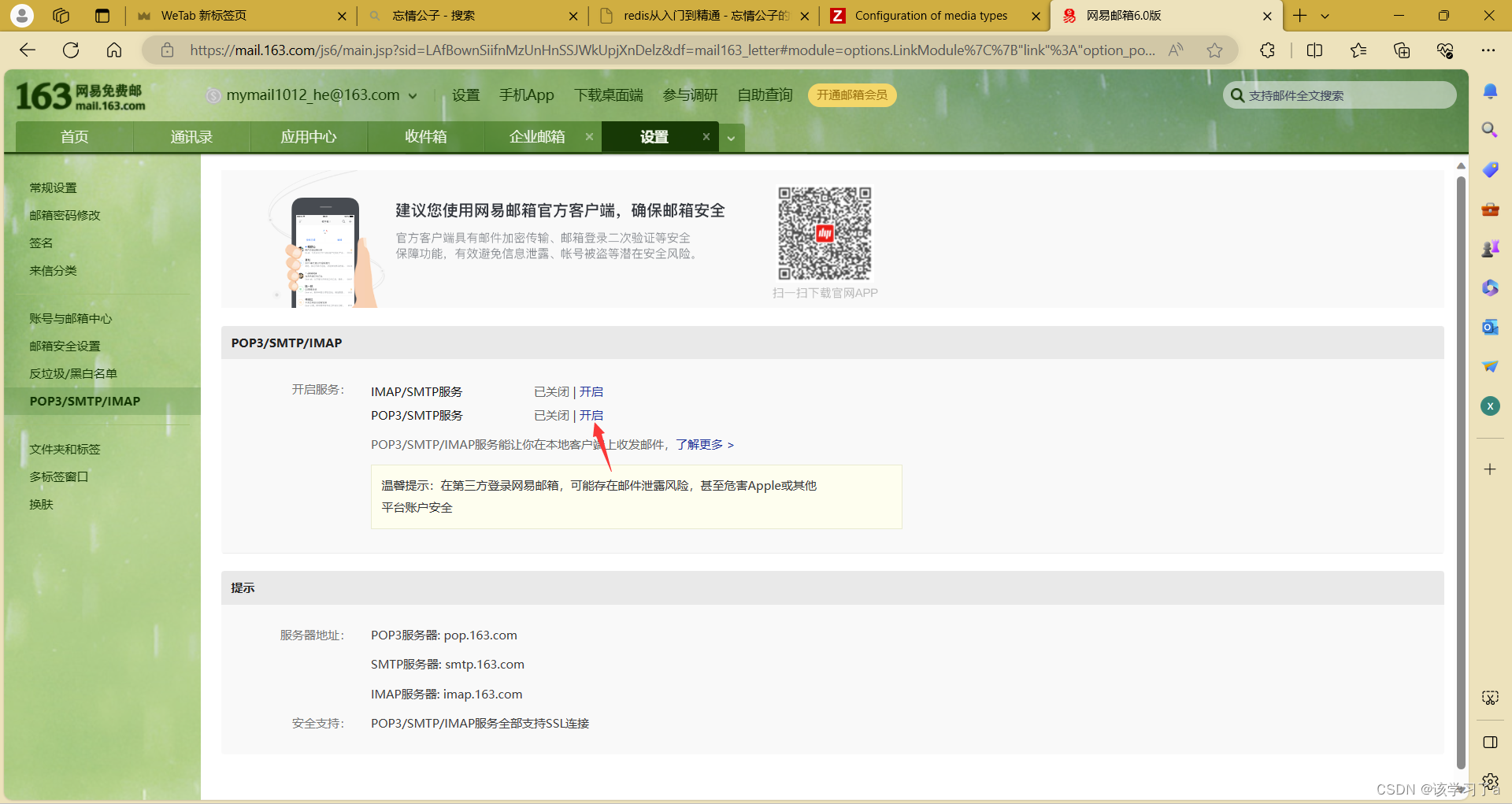Open the sidebar screenshot tool icon

pyautogui.click(x=1490, y=698)
